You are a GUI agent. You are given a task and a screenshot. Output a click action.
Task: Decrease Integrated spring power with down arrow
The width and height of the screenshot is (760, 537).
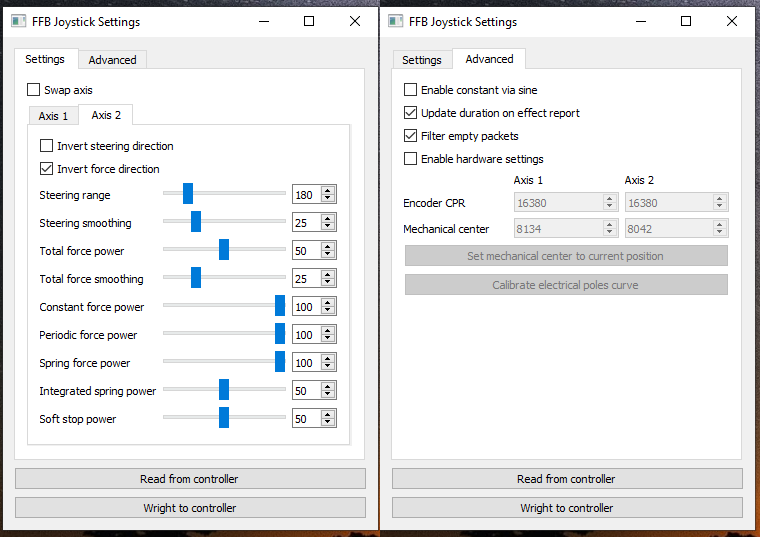[328, 395]
